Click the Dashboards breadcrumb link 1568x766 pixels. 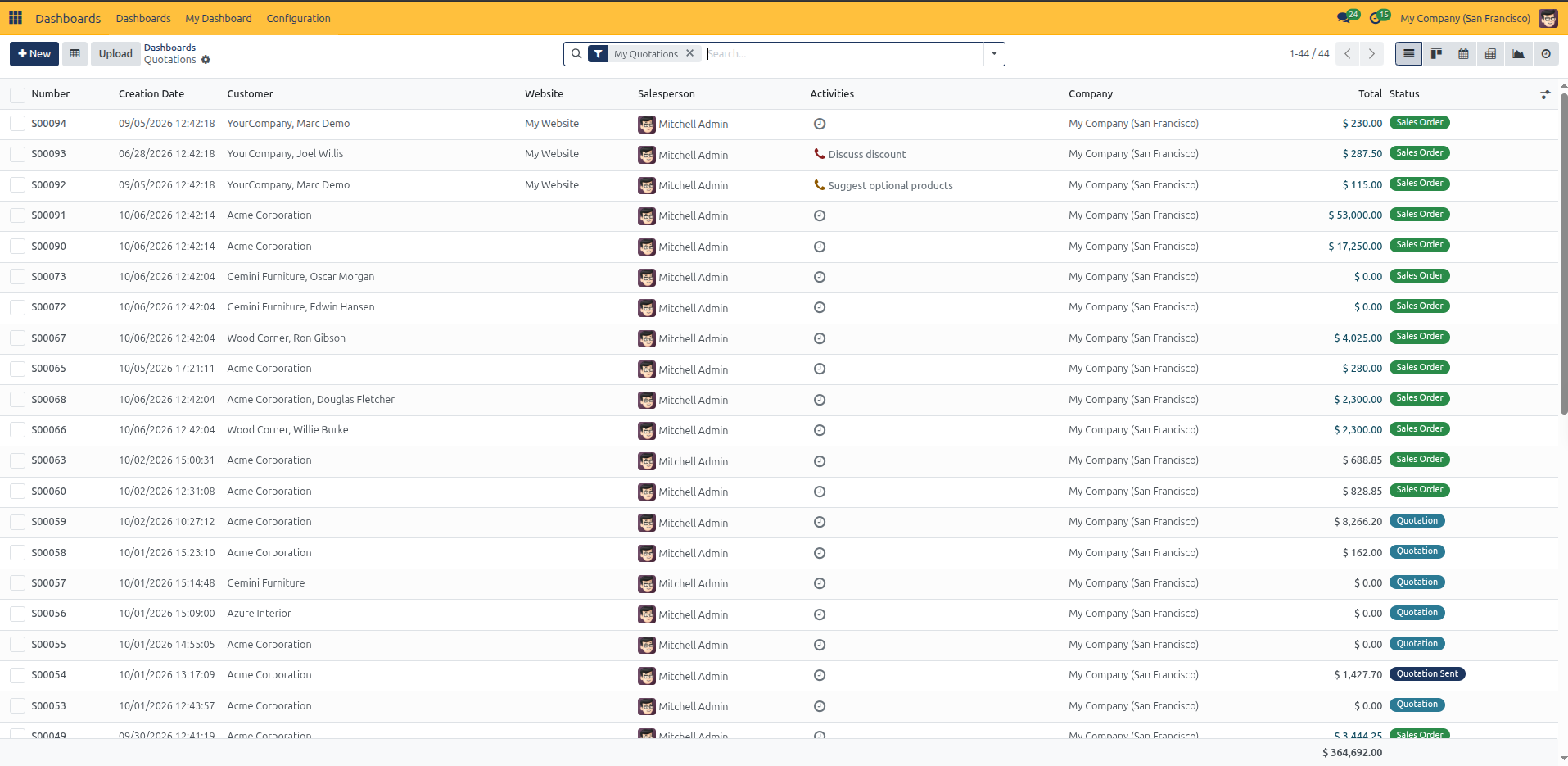point(169,48)
